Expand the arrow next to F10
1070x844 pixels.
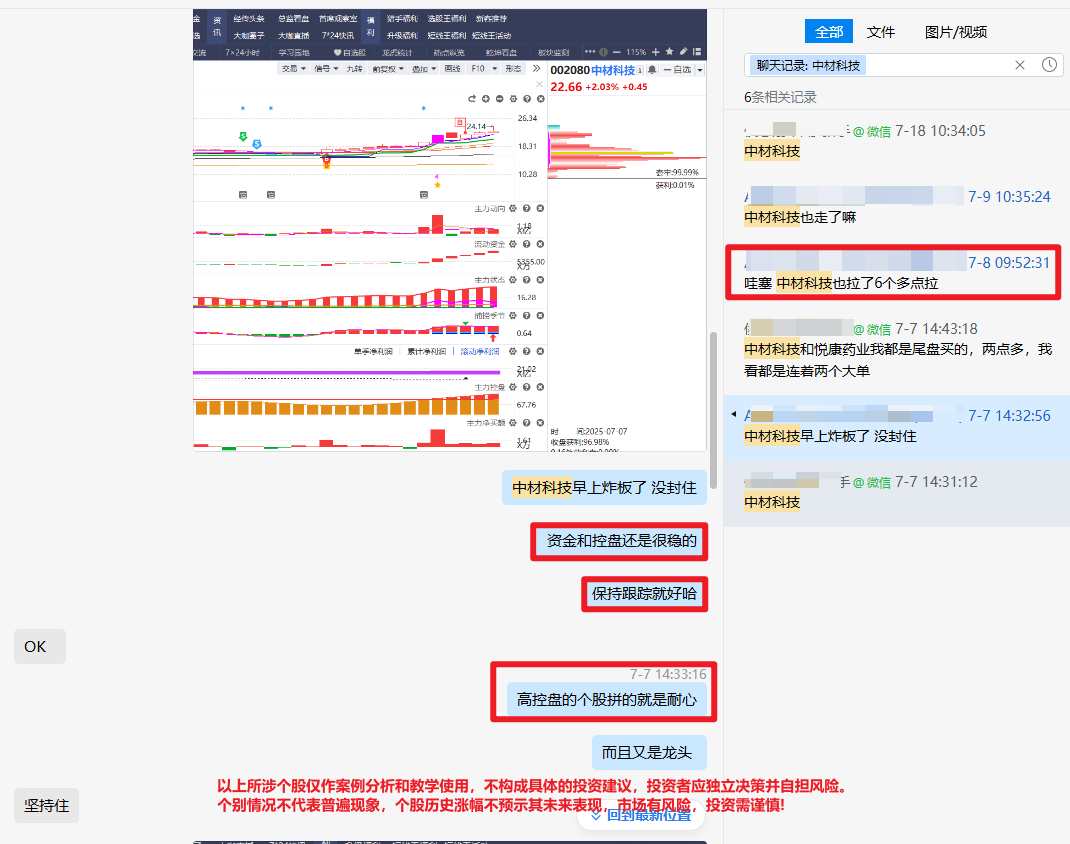(x=495, y=69)
